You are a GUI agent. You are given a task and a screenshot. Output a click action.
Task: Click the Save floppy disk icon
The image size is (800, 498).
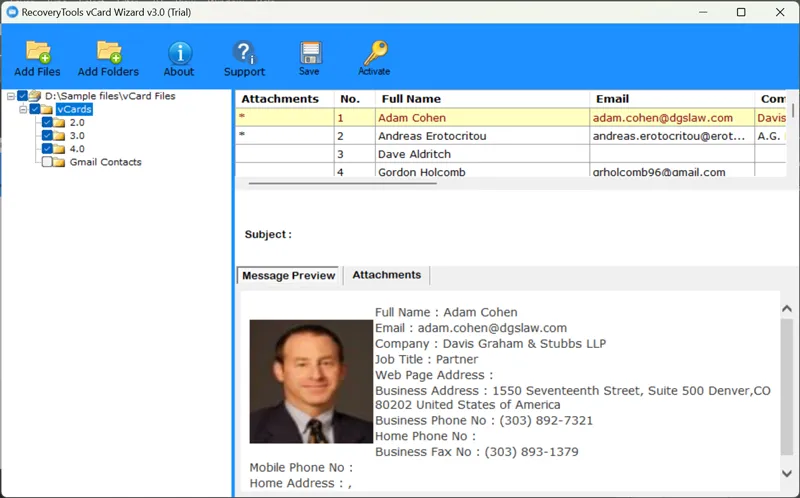point(309,53)
